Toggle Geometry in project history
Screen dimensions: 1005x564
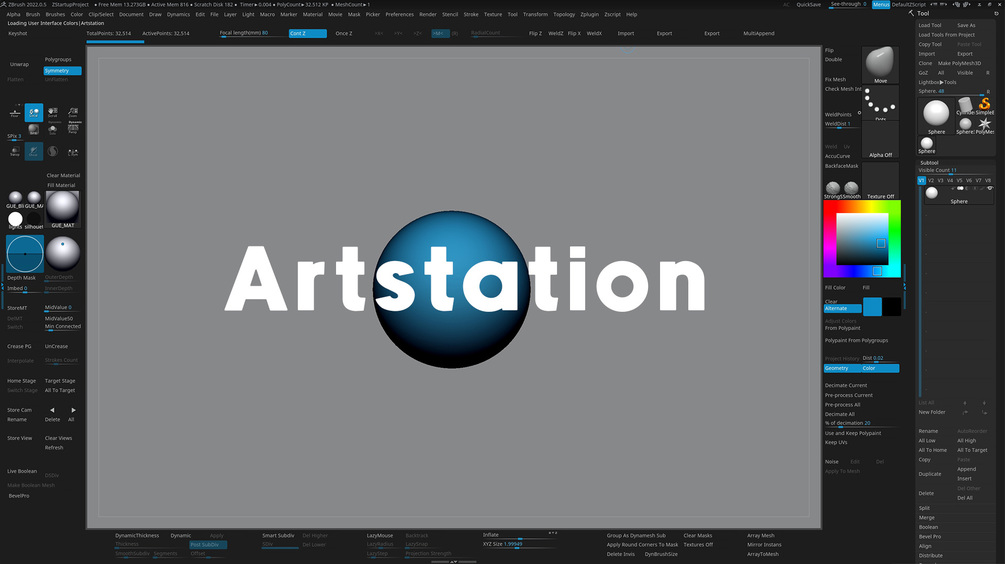(842, 368)
